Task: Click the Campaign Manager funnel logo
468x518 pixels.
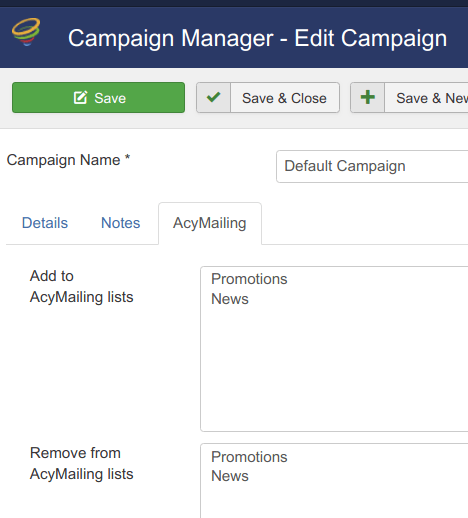Action: 26,32
